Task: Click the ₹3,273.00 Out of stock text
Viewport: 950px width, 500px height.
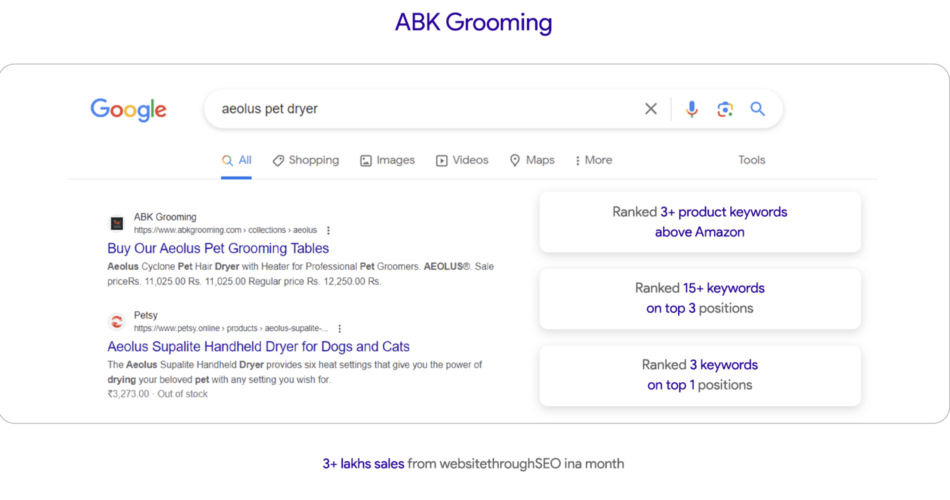Action: click(x=158, y=394)
